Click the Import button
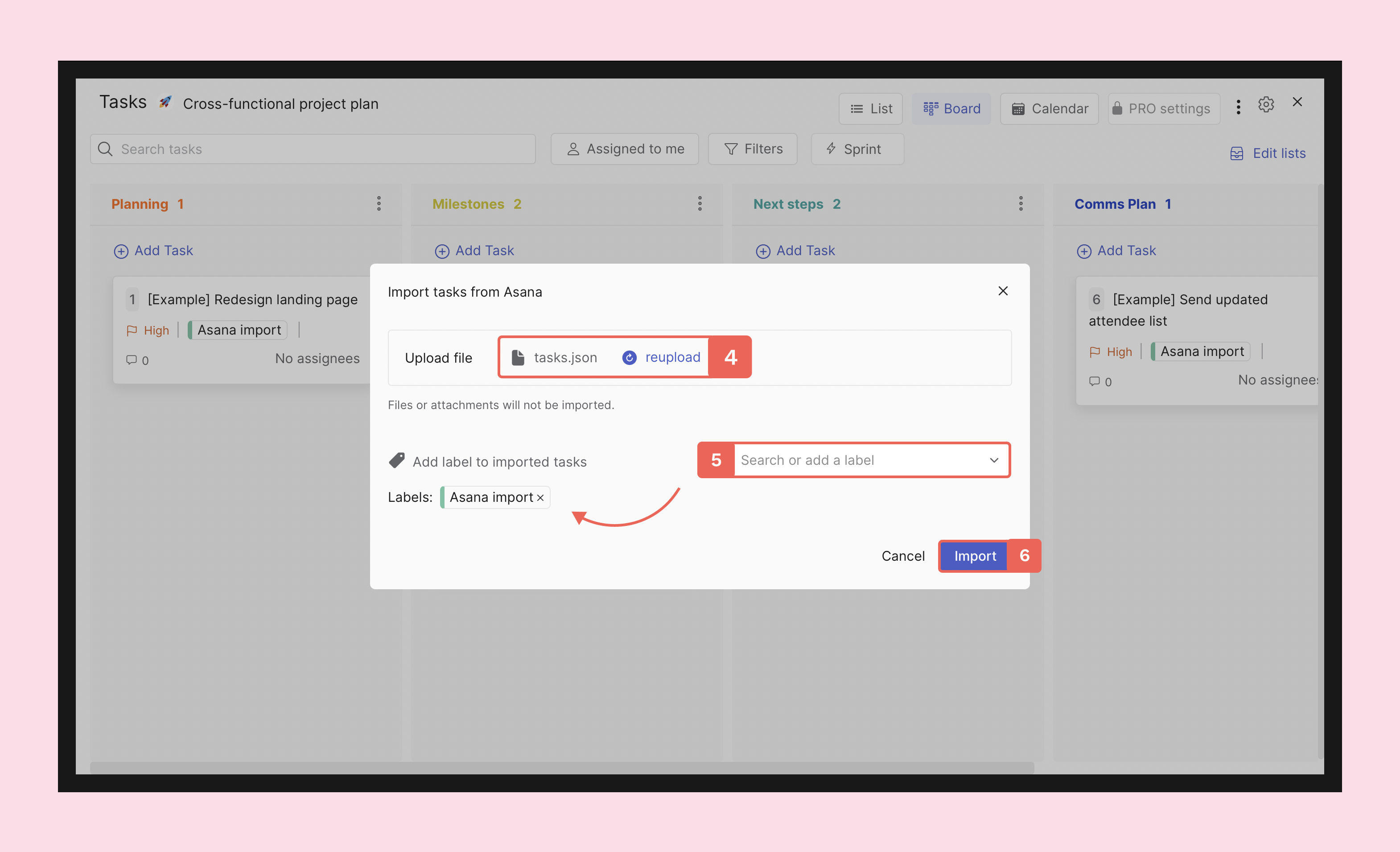 (x=975, y=556)
